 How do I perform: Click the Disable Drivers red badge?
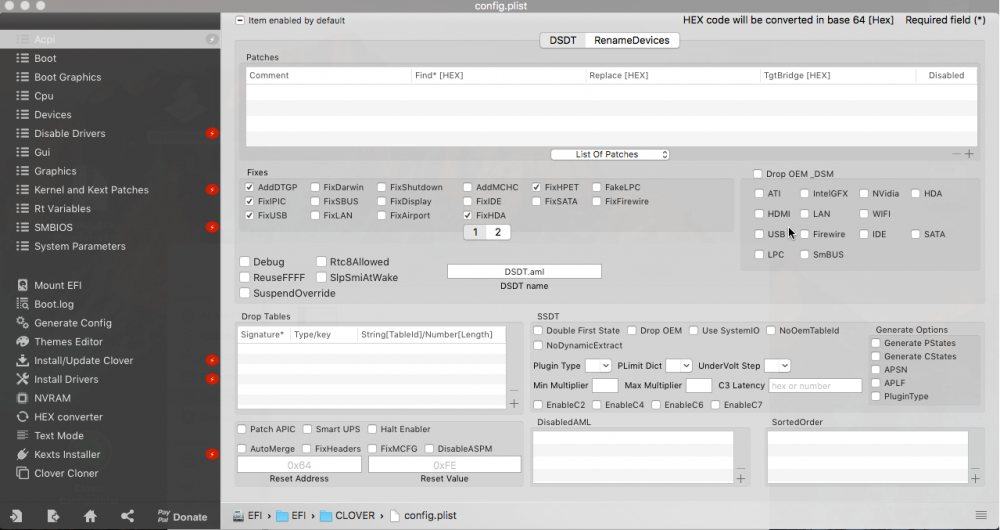(x=212, y=133)
